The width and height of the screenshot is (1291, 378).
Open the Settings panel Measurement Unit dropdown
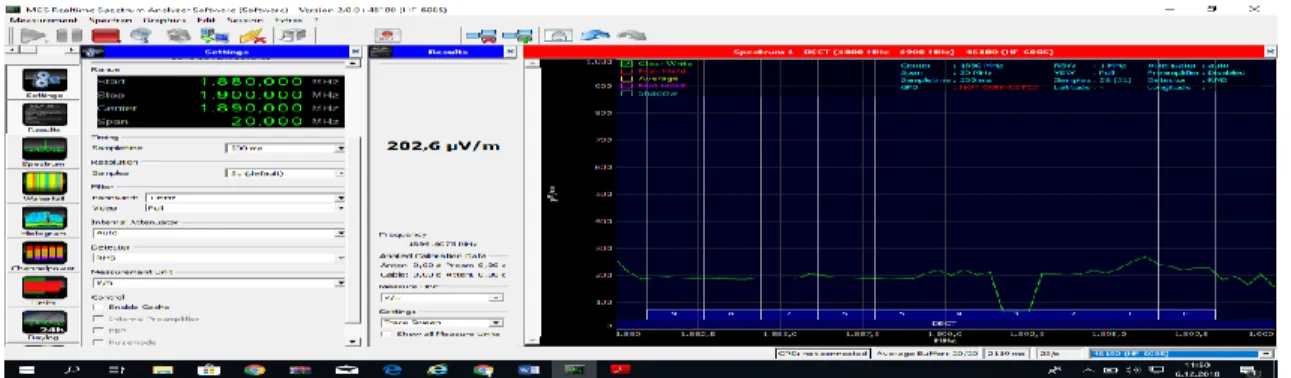(218, 283)
